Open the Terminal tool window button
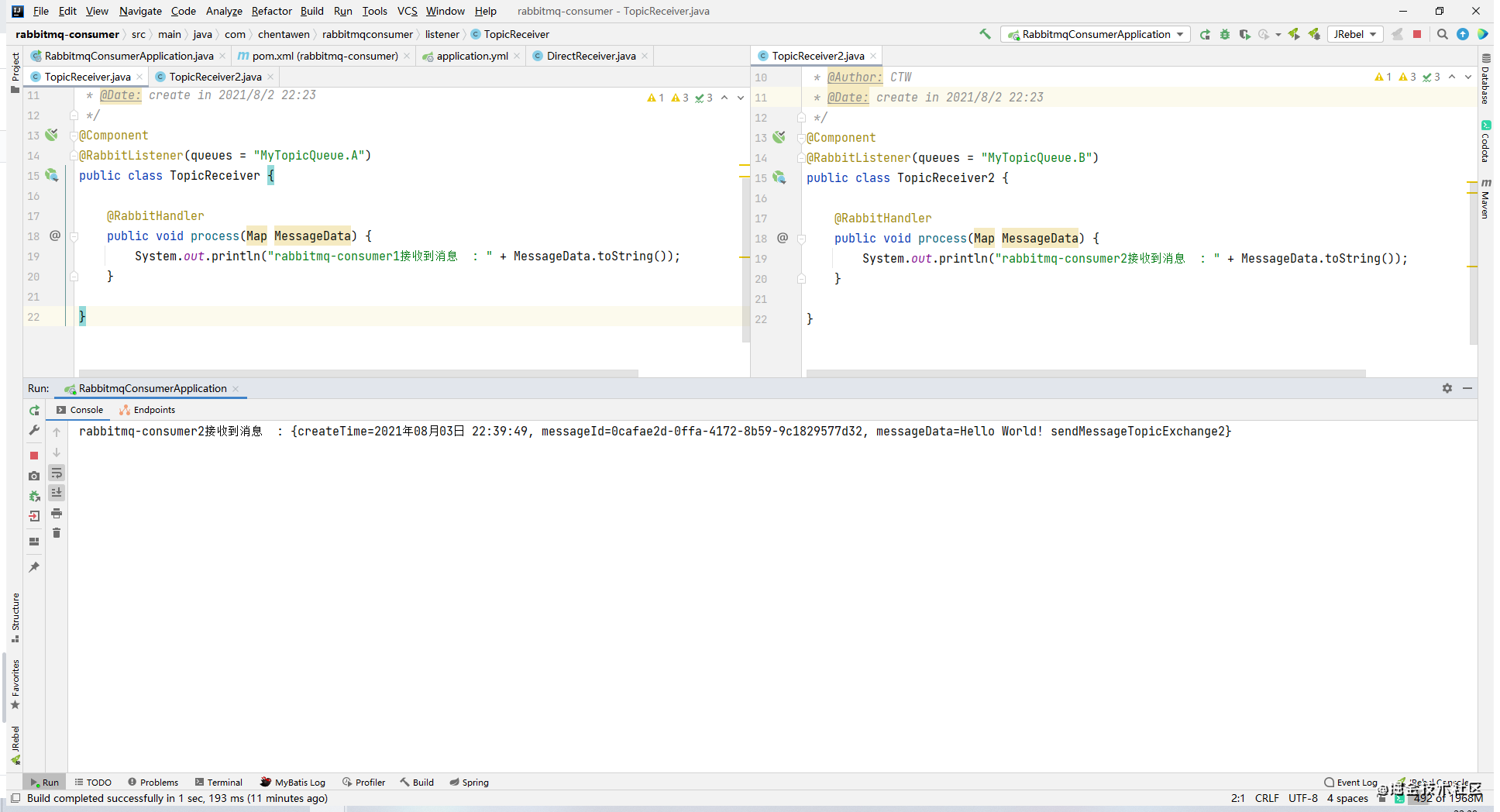The width and height of the screenshot is (1500, 812). (218, 783)
